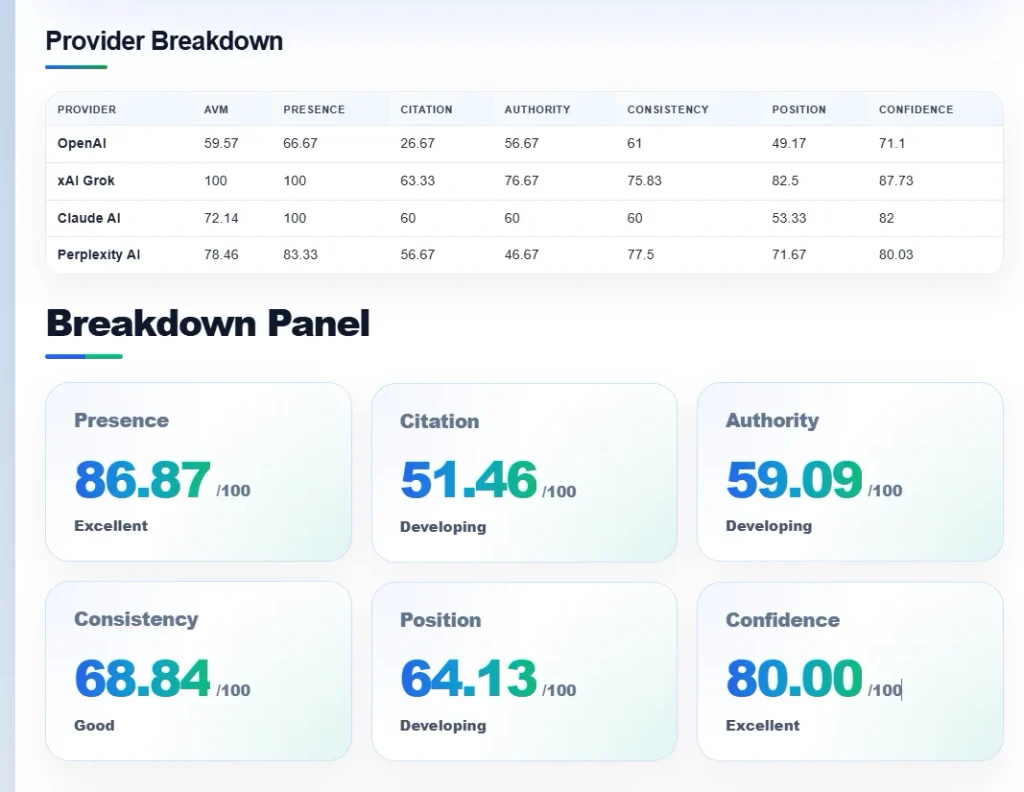Click the Developing rating under Authority
Viewport: 1024px width, 792px height.
[x=769, y=526]
